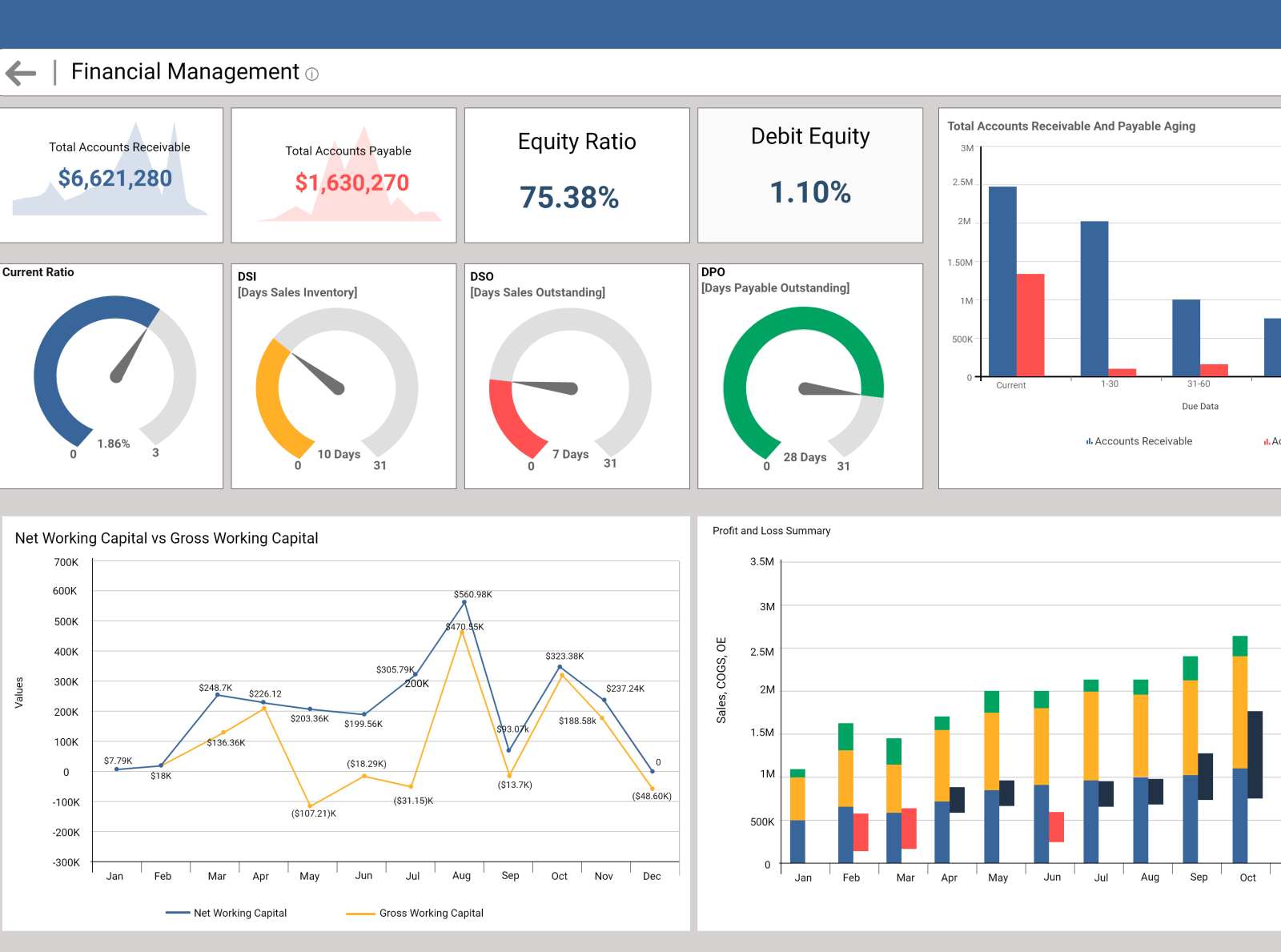
Task: Click the $7.79K January data label
Action: [x=118, y=761]
